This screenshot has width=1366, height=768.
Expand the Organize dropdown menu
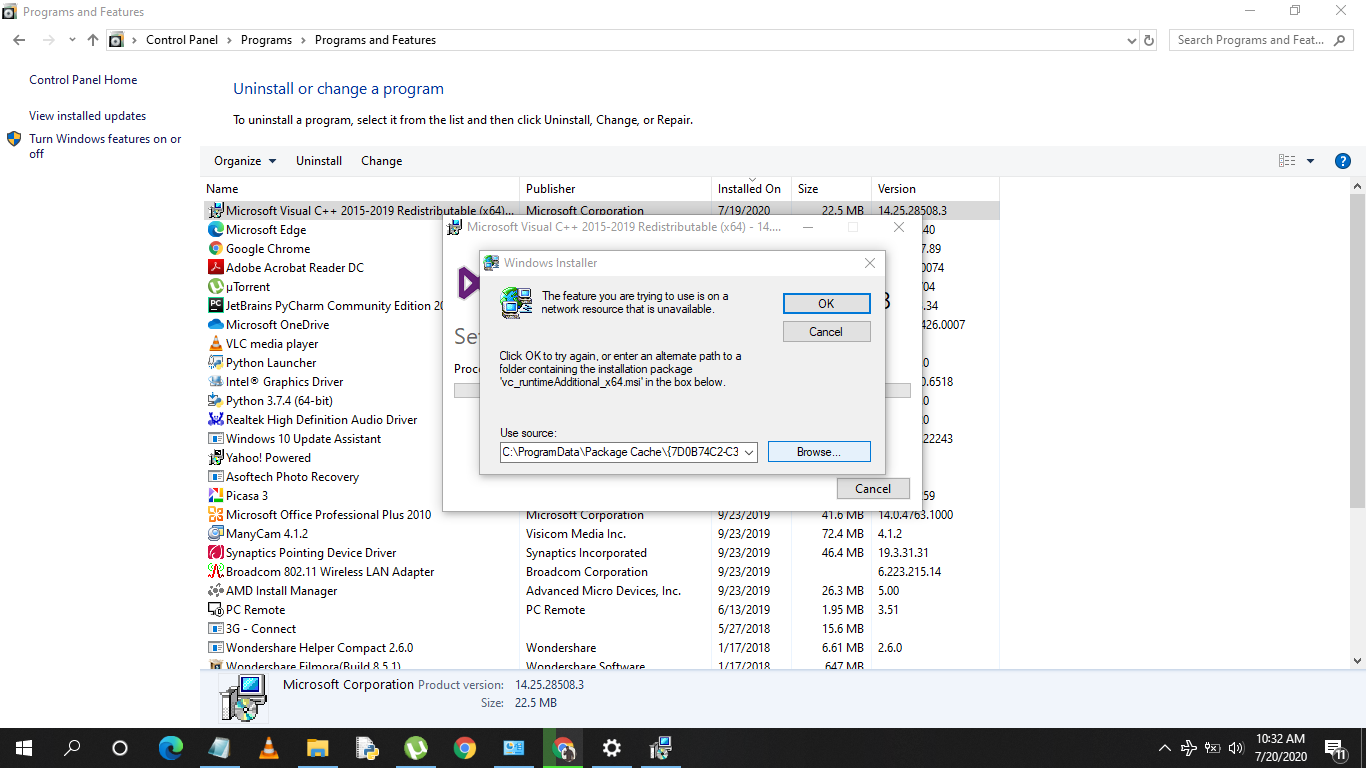click(245, 161)
